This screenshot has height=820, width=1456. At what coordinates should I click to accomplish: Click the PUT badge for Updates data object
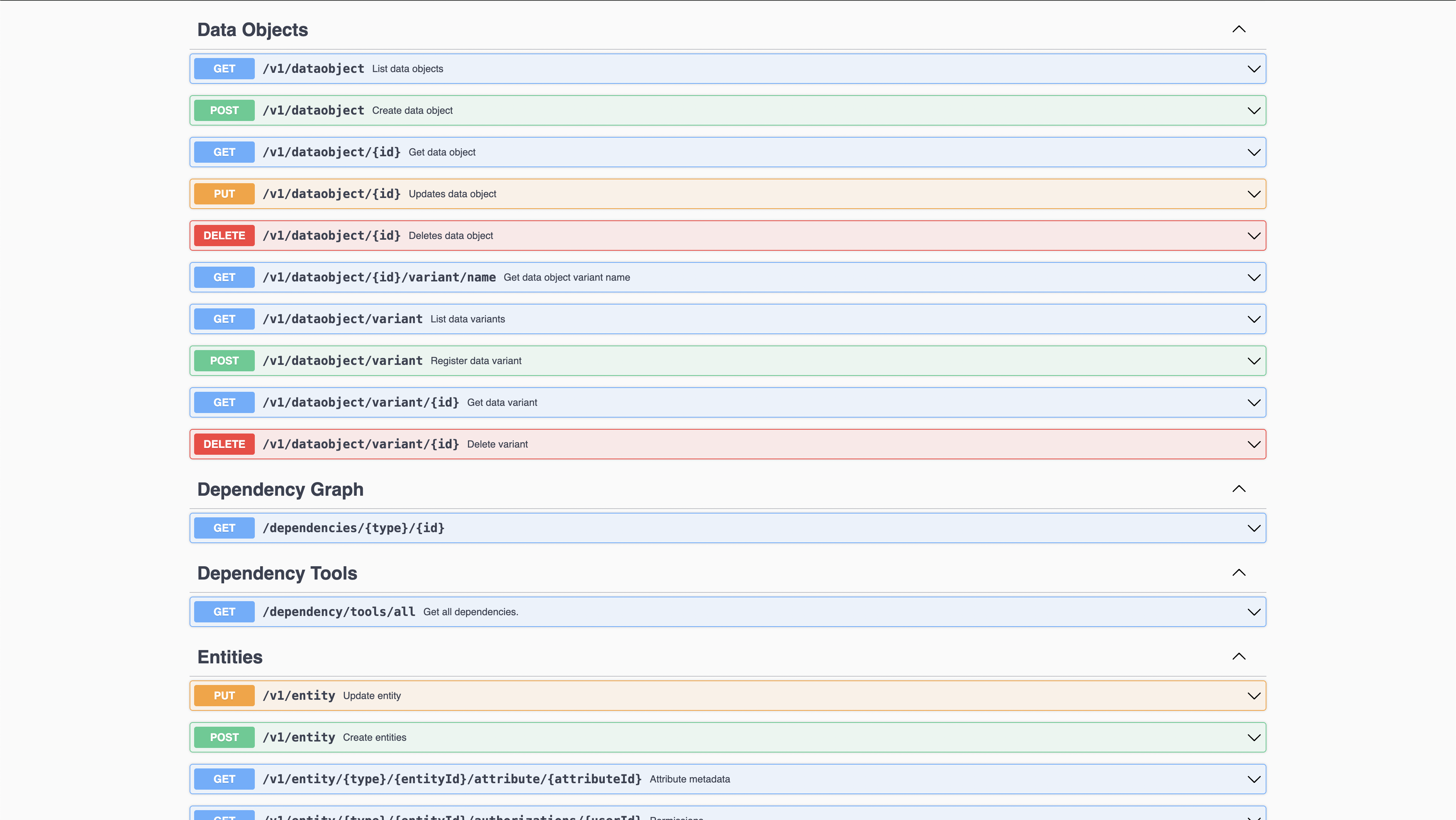coord(224,194)
